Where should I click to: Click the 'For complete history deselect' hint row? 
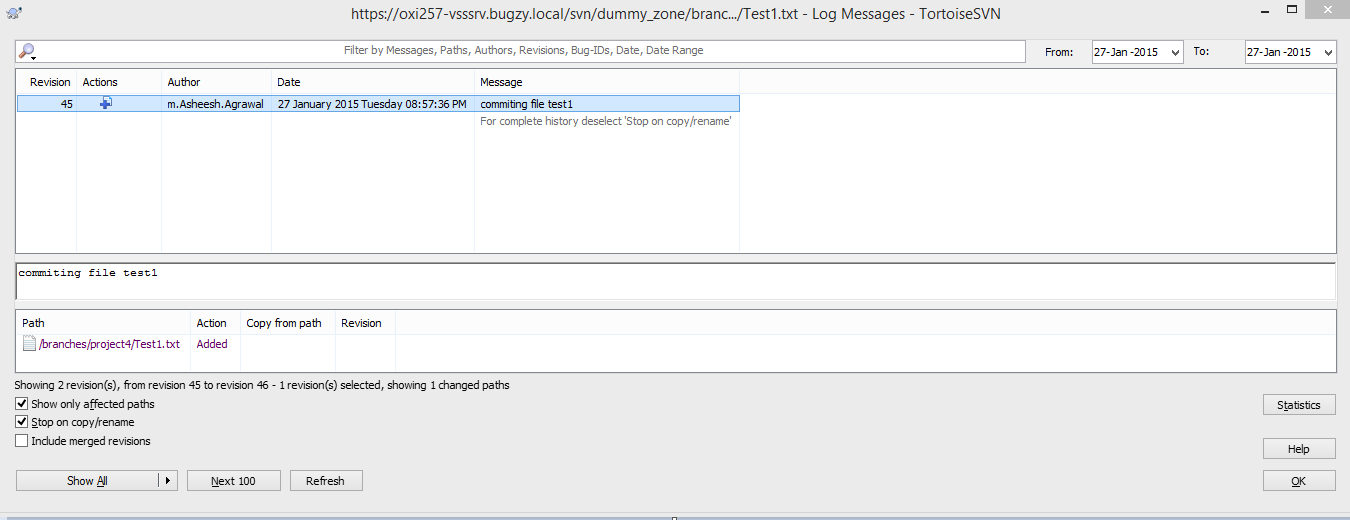tap(606, 121)
